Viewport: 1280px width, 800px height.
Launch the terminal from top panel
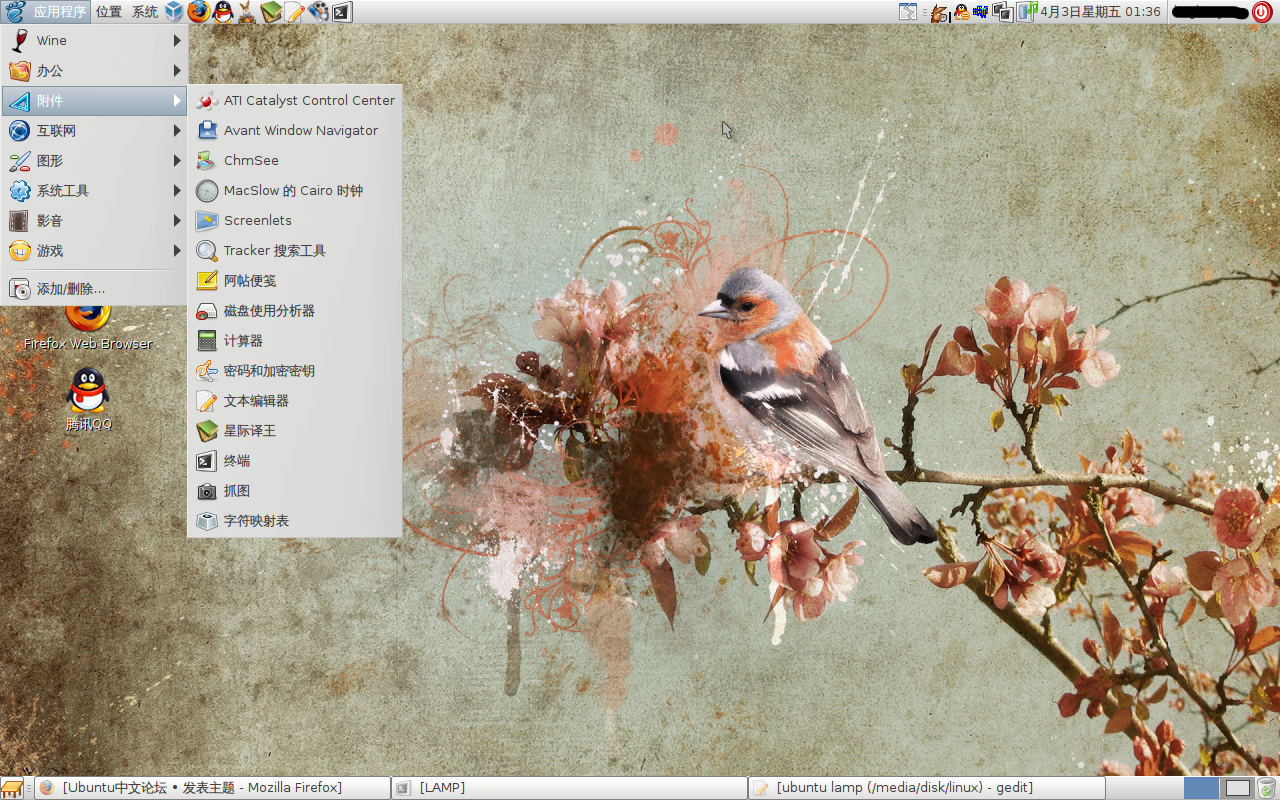click(342, 12)
